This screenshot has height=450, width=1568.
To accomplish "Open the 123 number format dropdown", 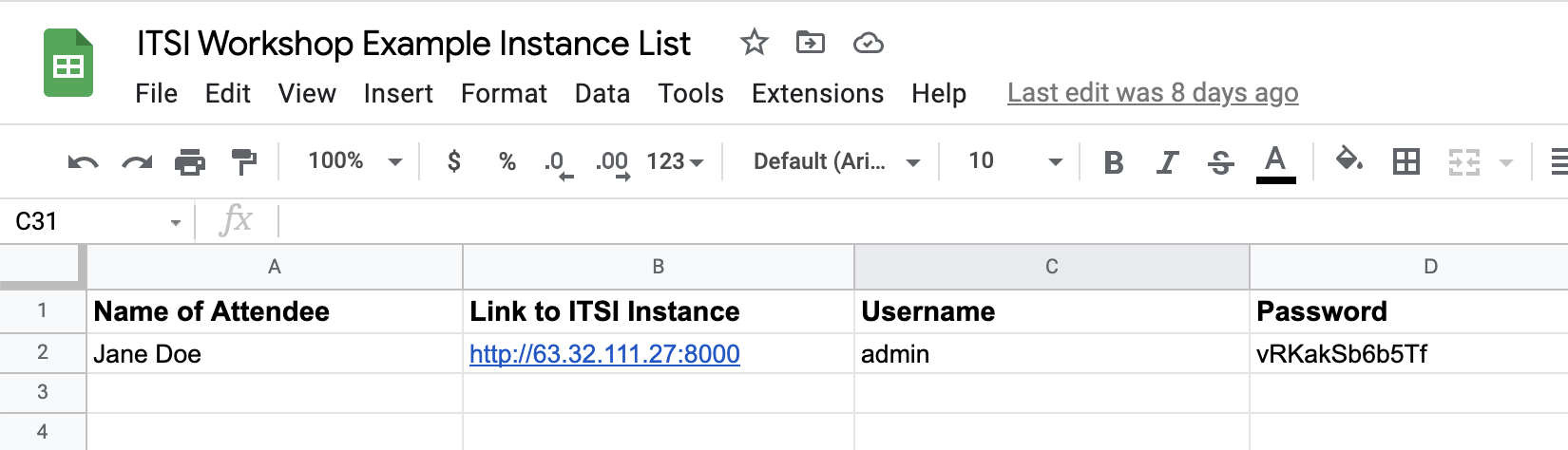I will pos(675,161).
